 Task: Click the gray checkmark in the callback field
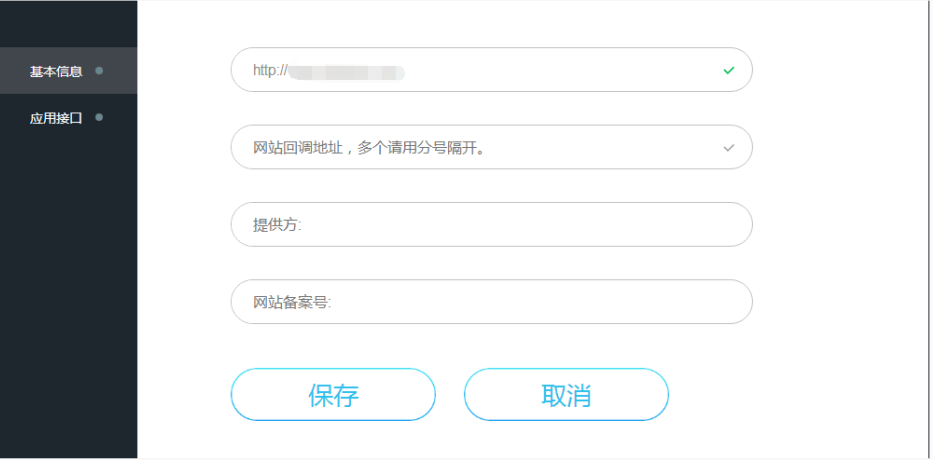729,148
